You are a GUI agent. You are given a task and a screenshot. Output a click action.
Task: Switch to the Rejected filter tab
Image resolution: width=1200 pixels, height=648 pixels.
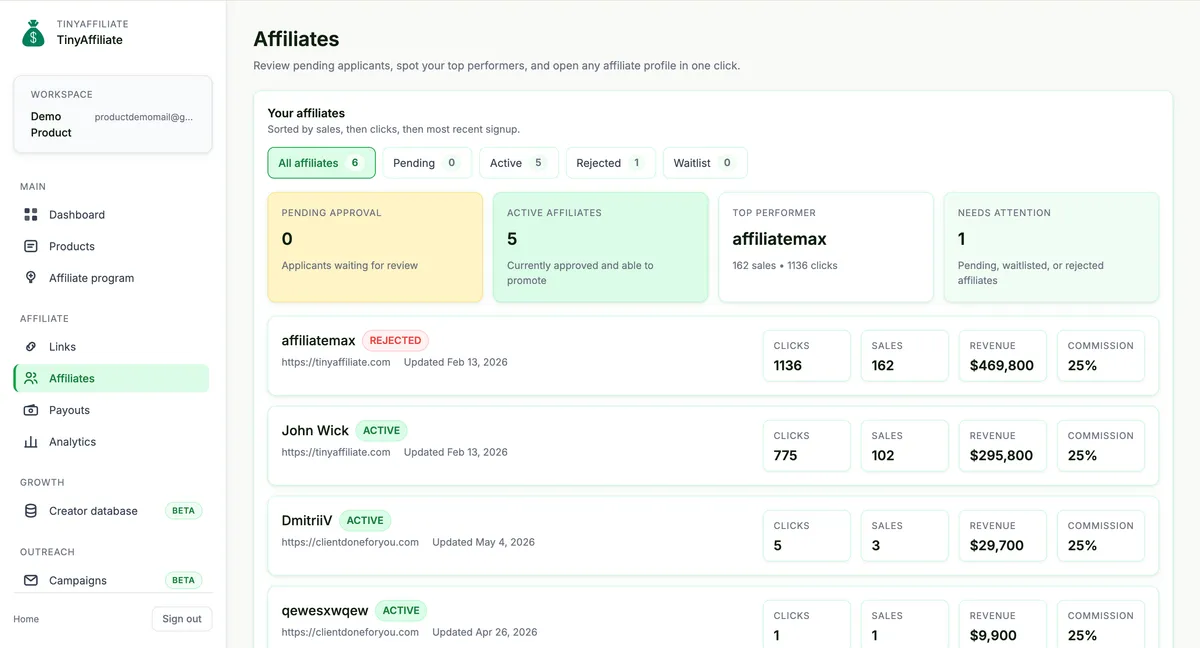[611, 163]
